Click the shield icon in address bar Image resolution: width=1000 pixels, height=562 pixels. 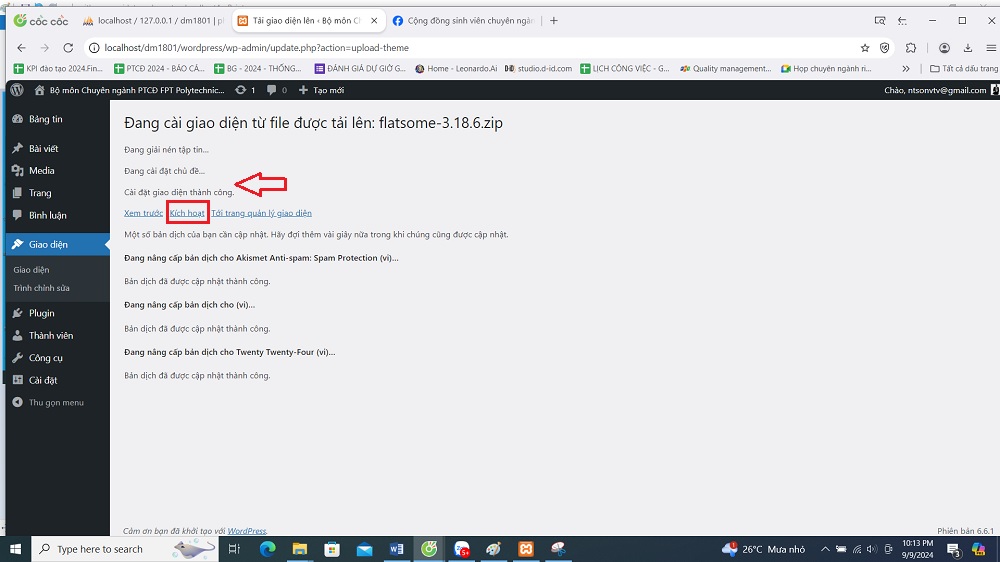[x=884, y=48]
